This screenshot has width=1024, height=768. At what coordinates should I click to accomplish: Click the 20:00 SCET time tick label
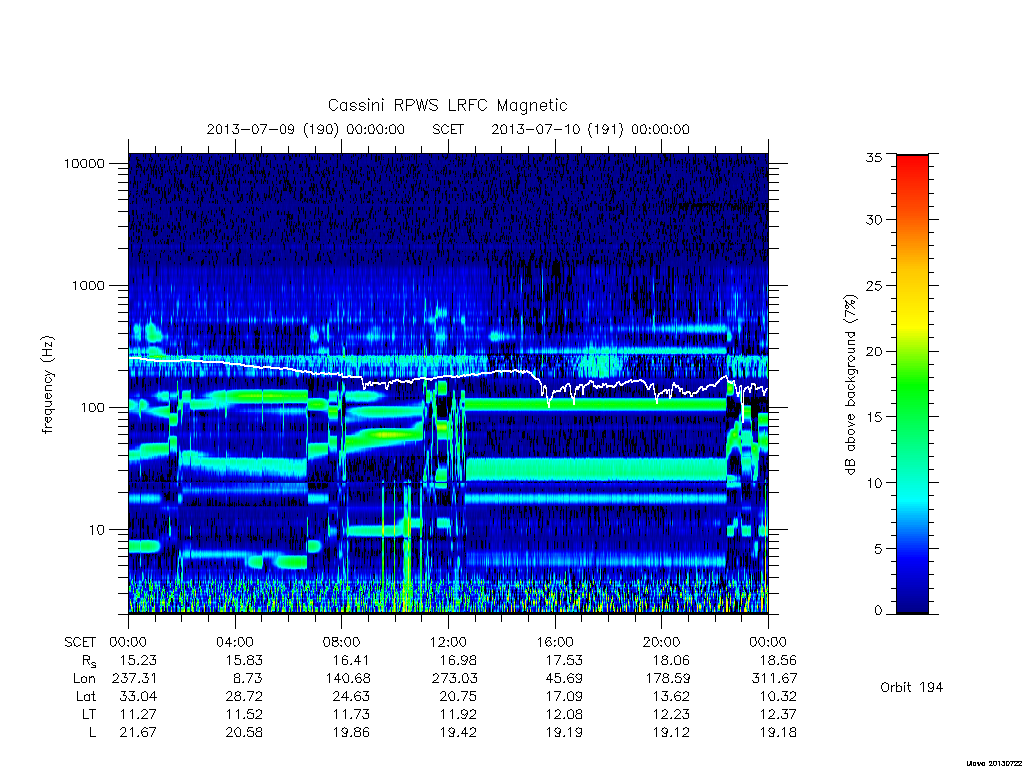pyautogui.click(x=661, y=642)
